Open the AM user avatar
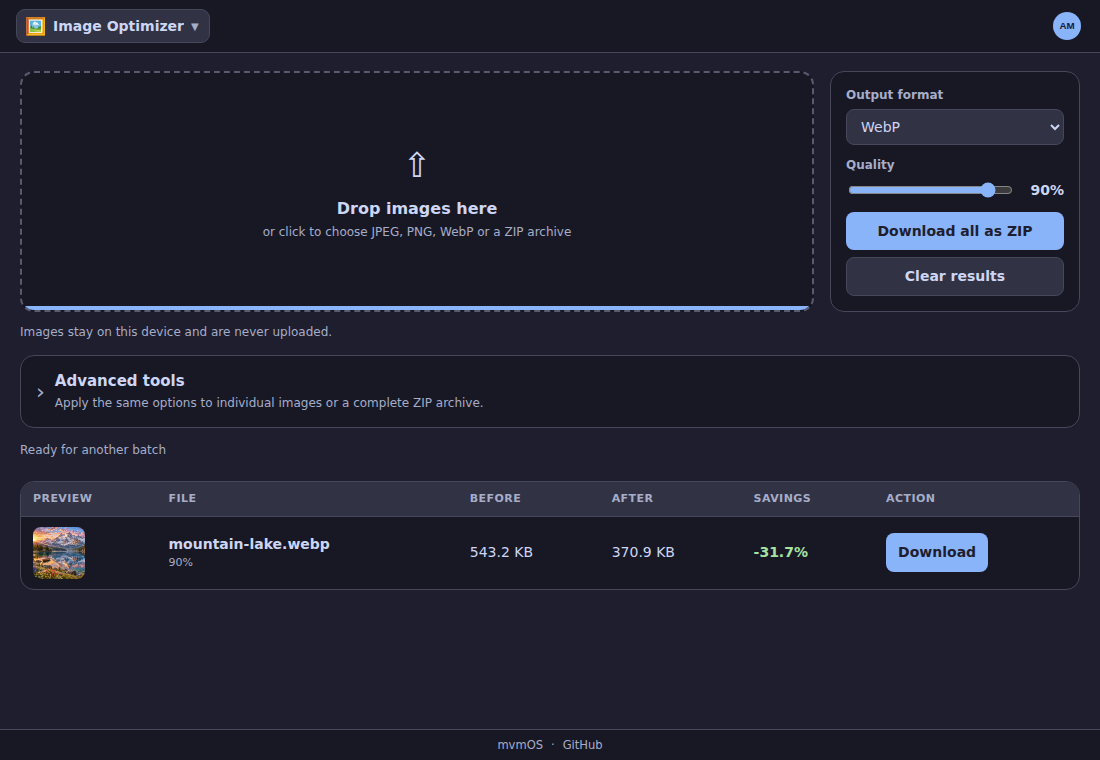The height and width of the screenshot is (760, 1100). 1066,26
